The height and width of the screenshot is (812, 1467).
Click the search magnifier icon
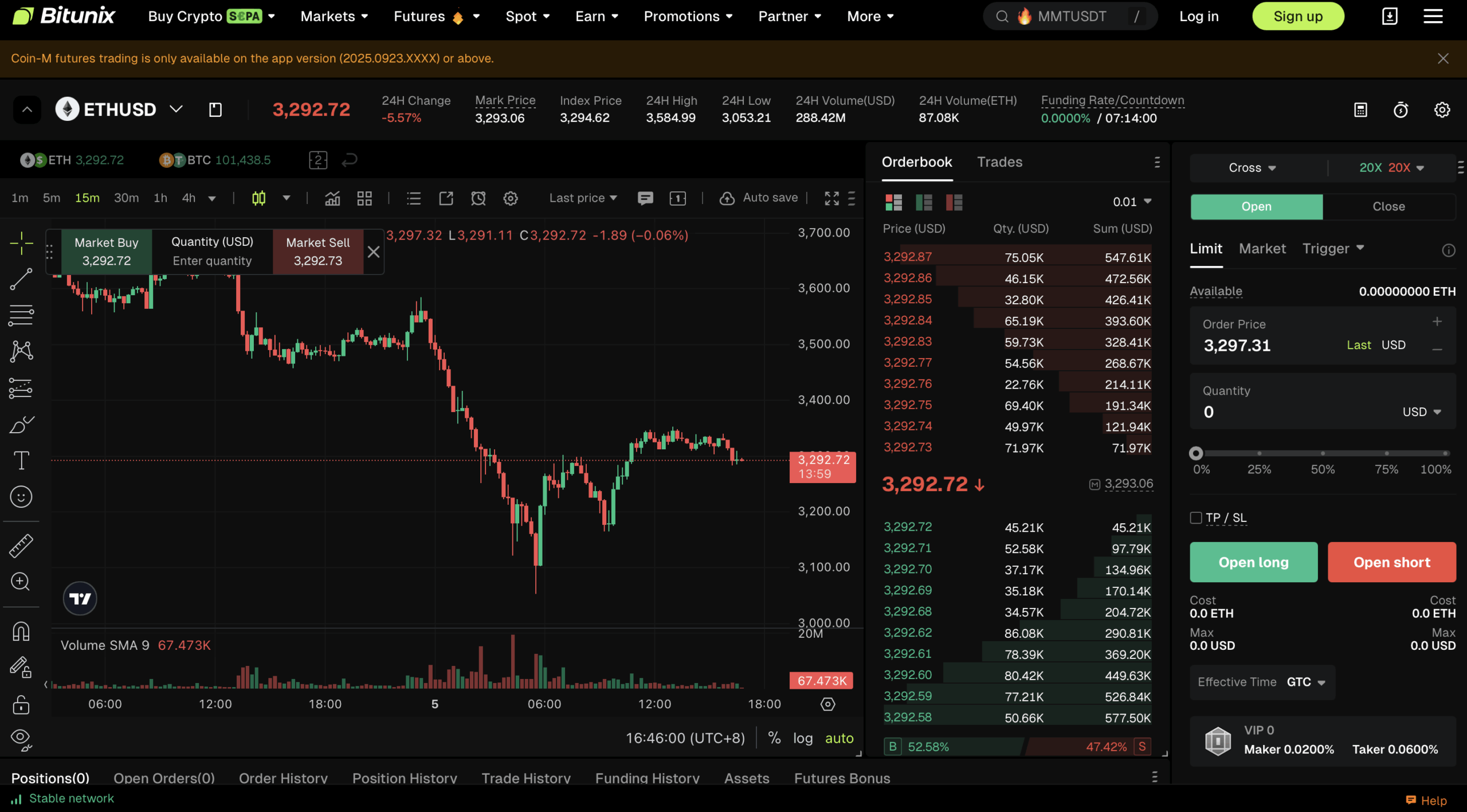tap(1002, 17)
